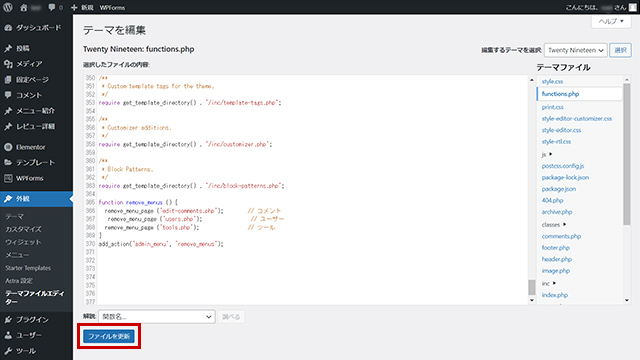640x360 pixels.
Task: Open the プラグイン plugins icon
Action: click(x=8, y=320)
